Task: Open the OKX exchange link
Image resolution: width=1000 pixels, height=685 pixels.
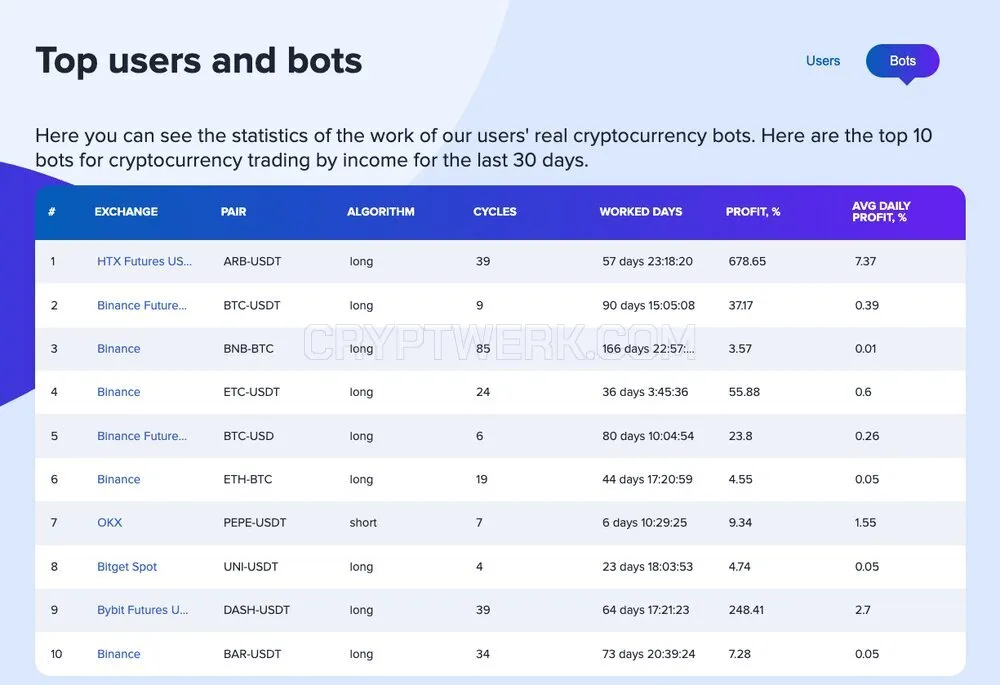Action: point(109,523)
